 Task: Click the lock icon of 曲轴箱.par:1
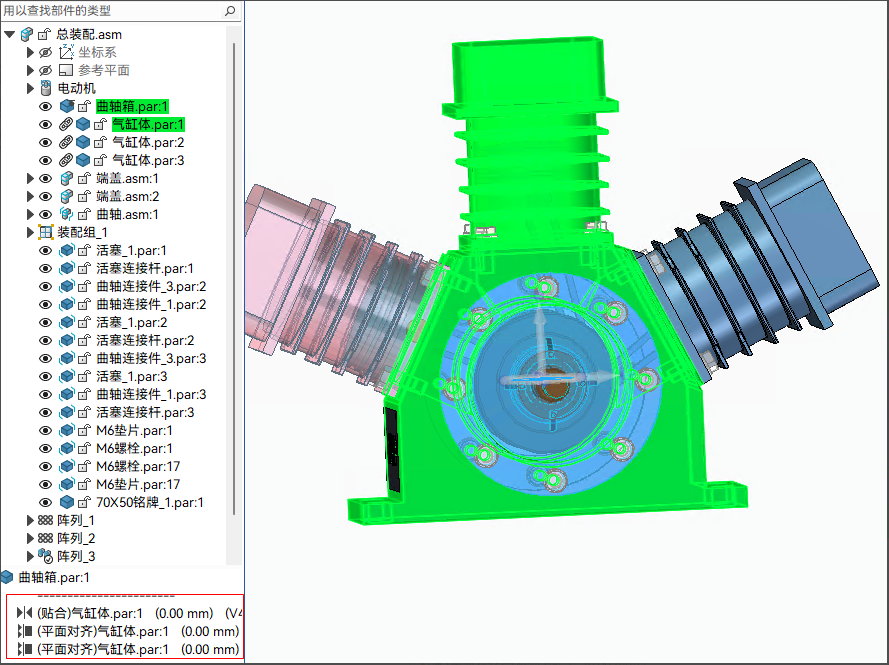click(x=84, y=107)
